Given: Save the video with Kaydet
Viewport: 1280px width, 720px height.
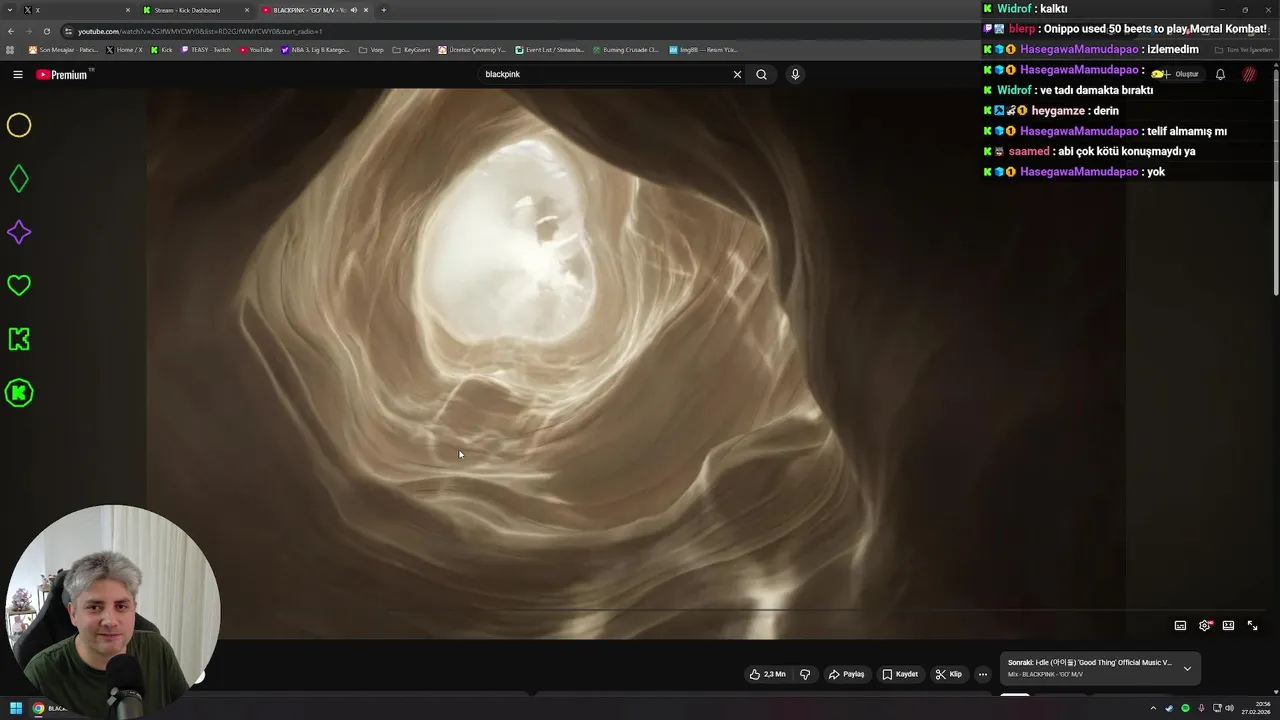Looking at the screenshot, I should [x=899, y=674].
